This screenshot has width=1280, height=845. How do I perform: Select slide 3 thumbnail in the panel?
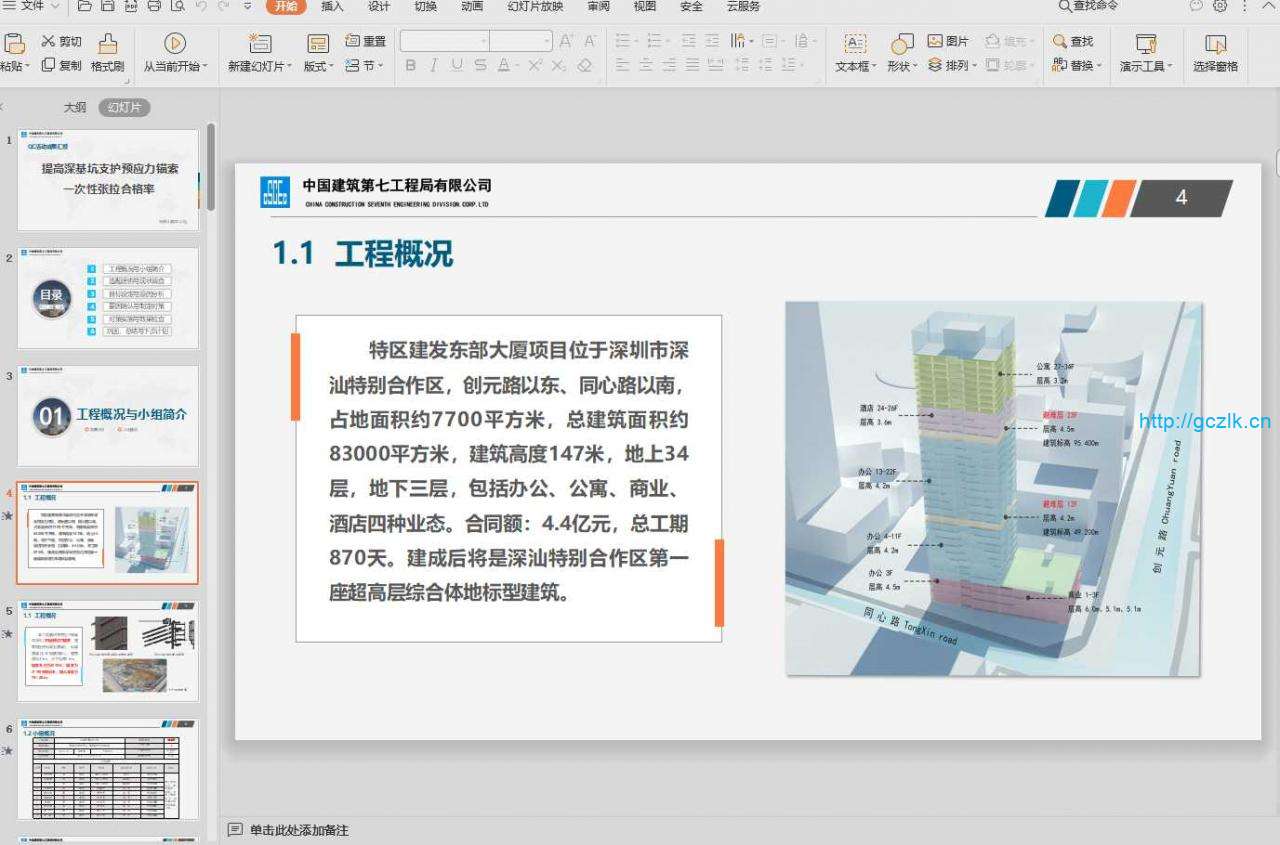coord(108,415)
